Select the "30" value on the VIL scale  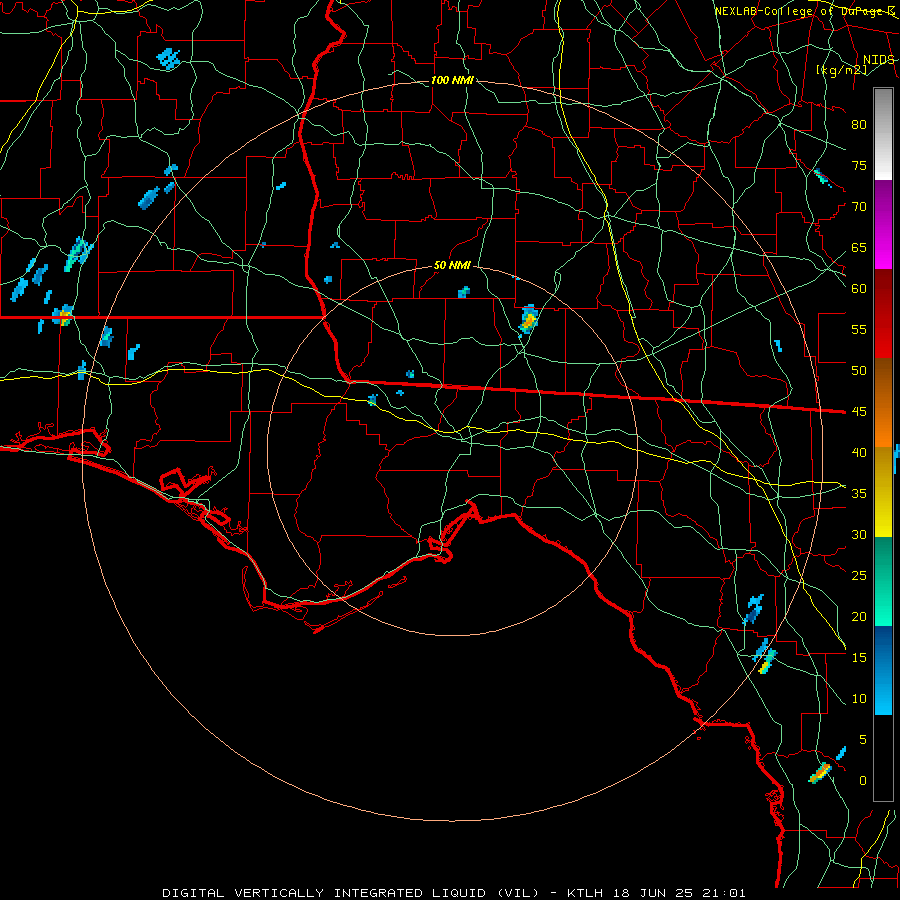point(859,535)
